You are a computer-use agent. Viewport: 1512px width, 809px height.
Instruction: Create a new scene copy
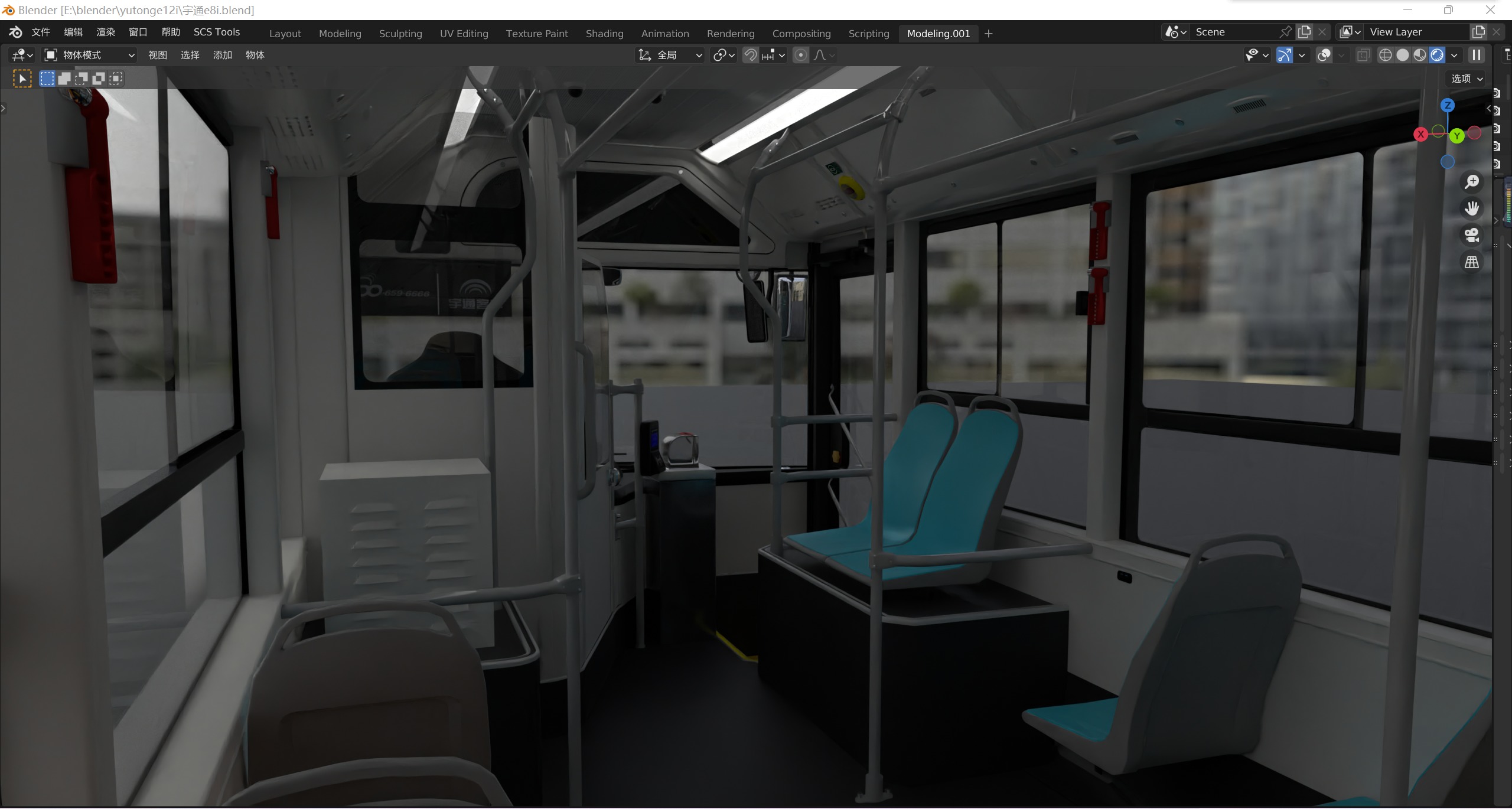pyautogui.click(x=1304, y=32)
